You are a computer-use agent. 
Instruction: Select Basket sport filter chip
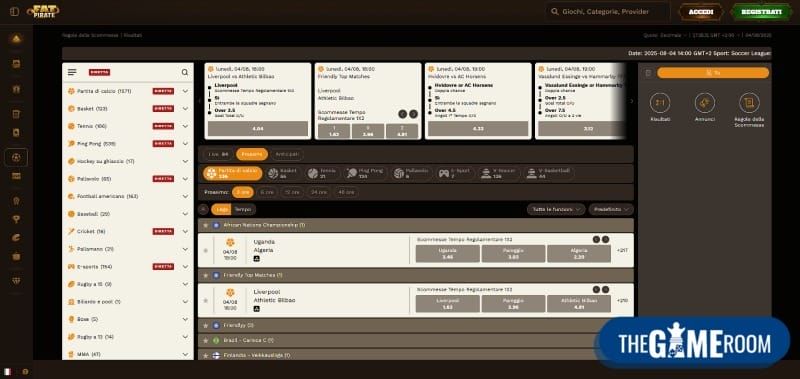(x=285, y=173)
